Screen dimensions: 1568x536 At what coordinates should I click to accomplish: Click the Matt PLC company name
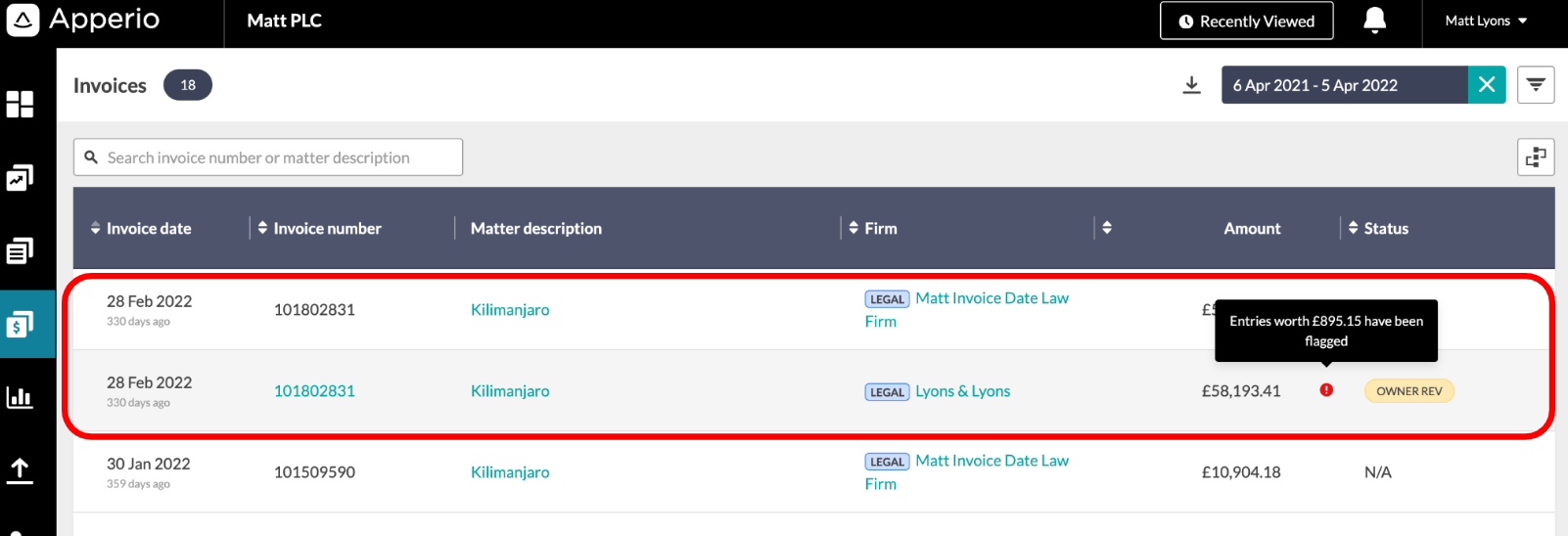click(x=284, y=20)
